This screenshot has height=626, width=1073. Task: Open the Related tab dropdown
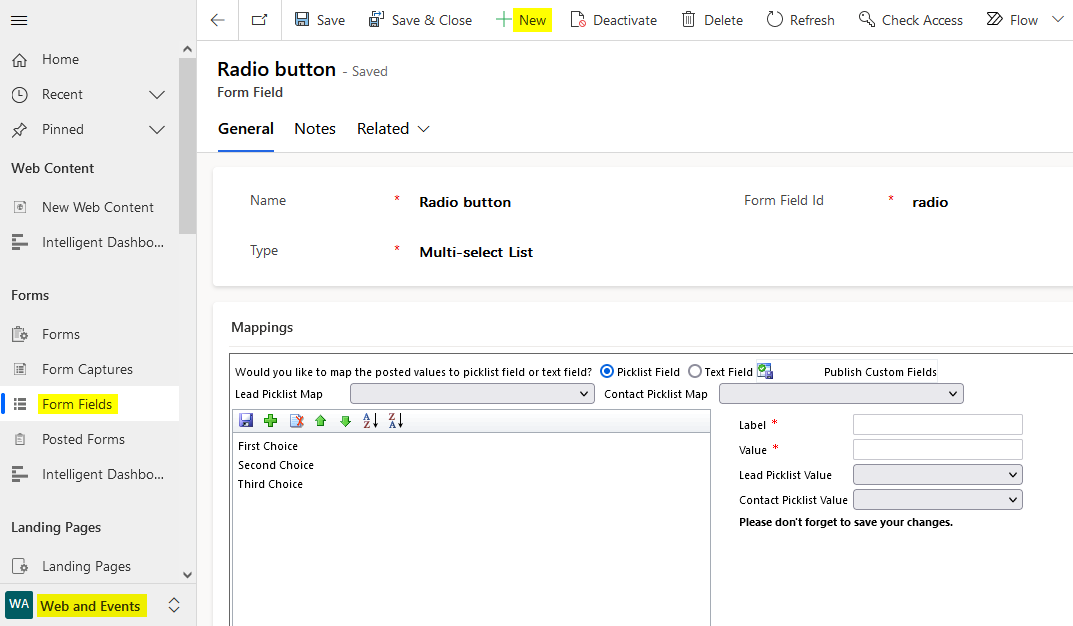click(x=393, y=129)
